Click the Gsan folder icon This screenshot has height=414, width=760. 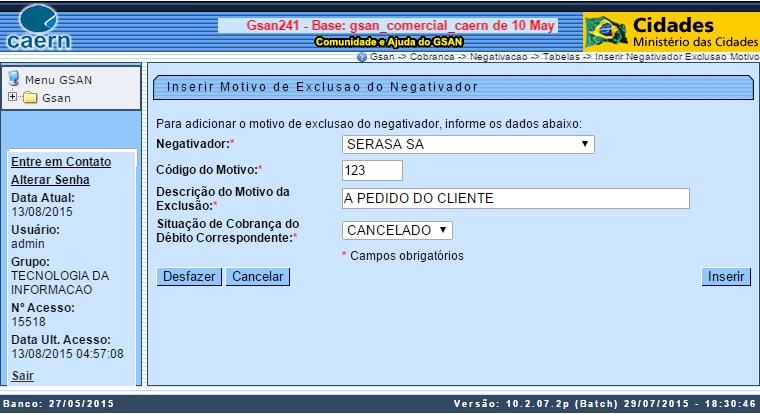pos(30,98)
